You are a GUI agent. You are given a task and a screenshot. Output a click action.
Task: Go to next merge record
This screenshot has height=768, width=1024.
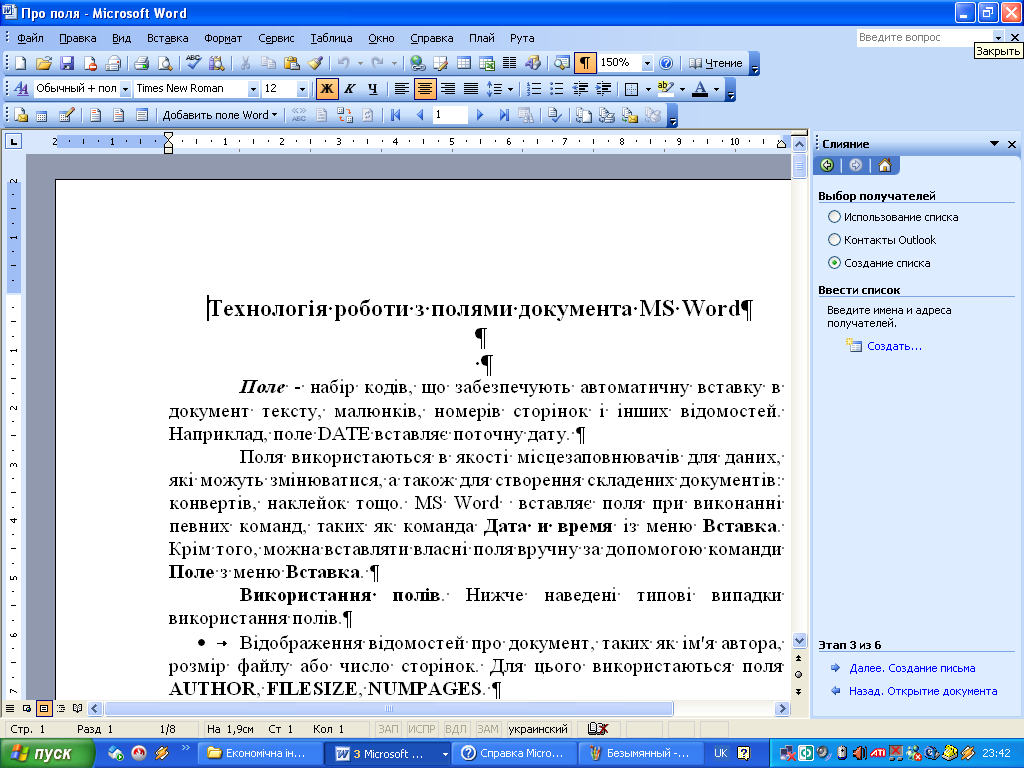[480, 116]
